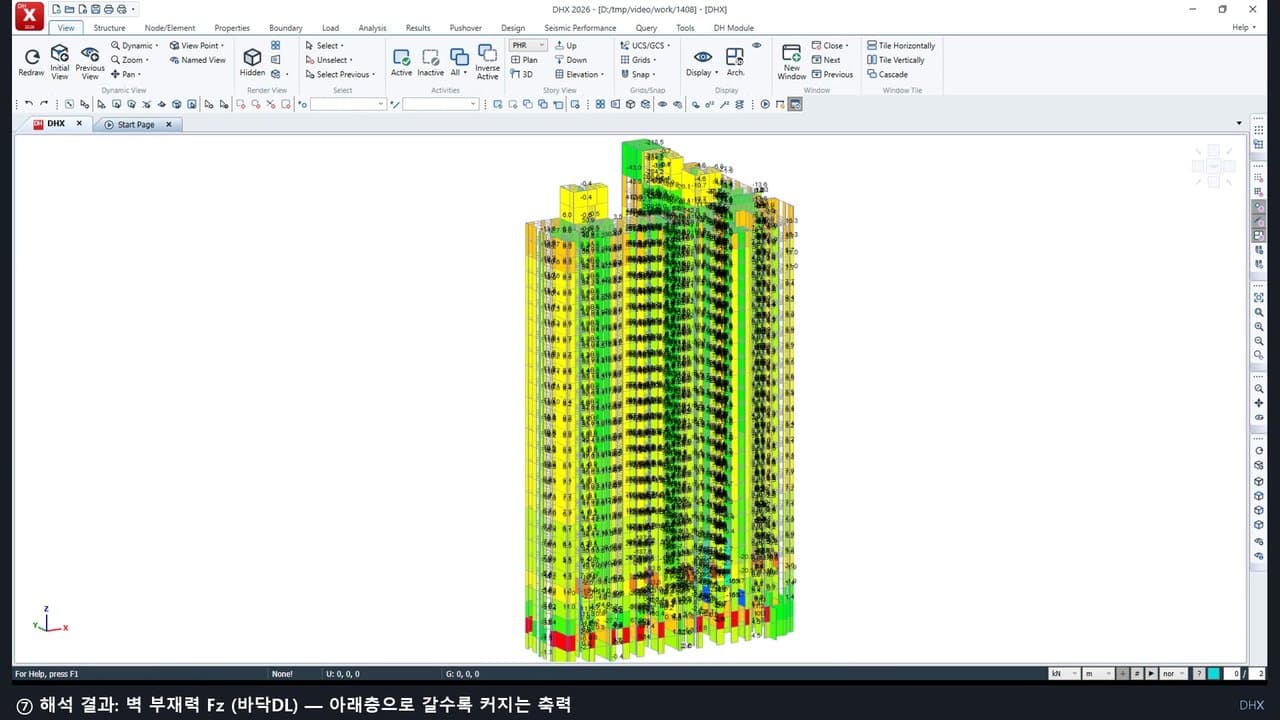The width and height of the screenshot is (1280, 720).
Task: Close the Start Page tab
Action: 168,124
